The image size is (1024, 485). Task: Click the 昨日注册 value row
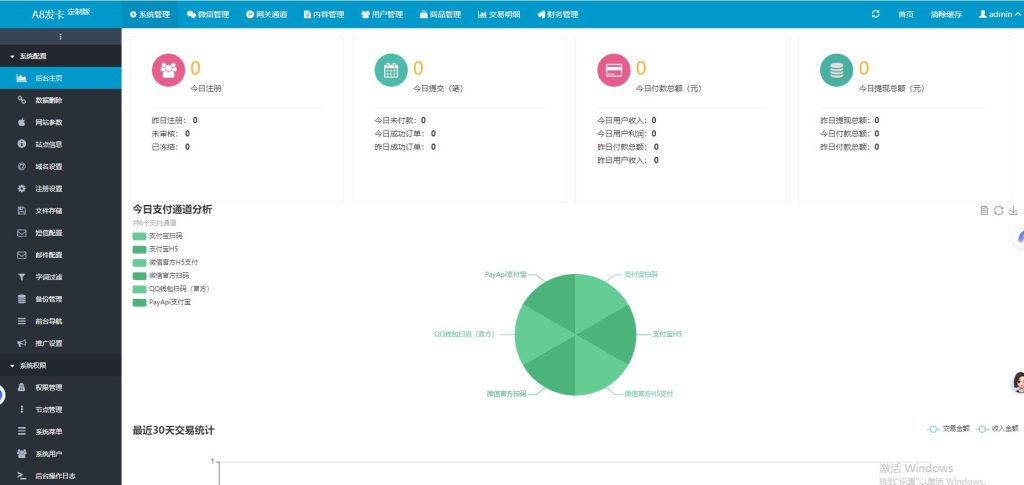point(175,120)
